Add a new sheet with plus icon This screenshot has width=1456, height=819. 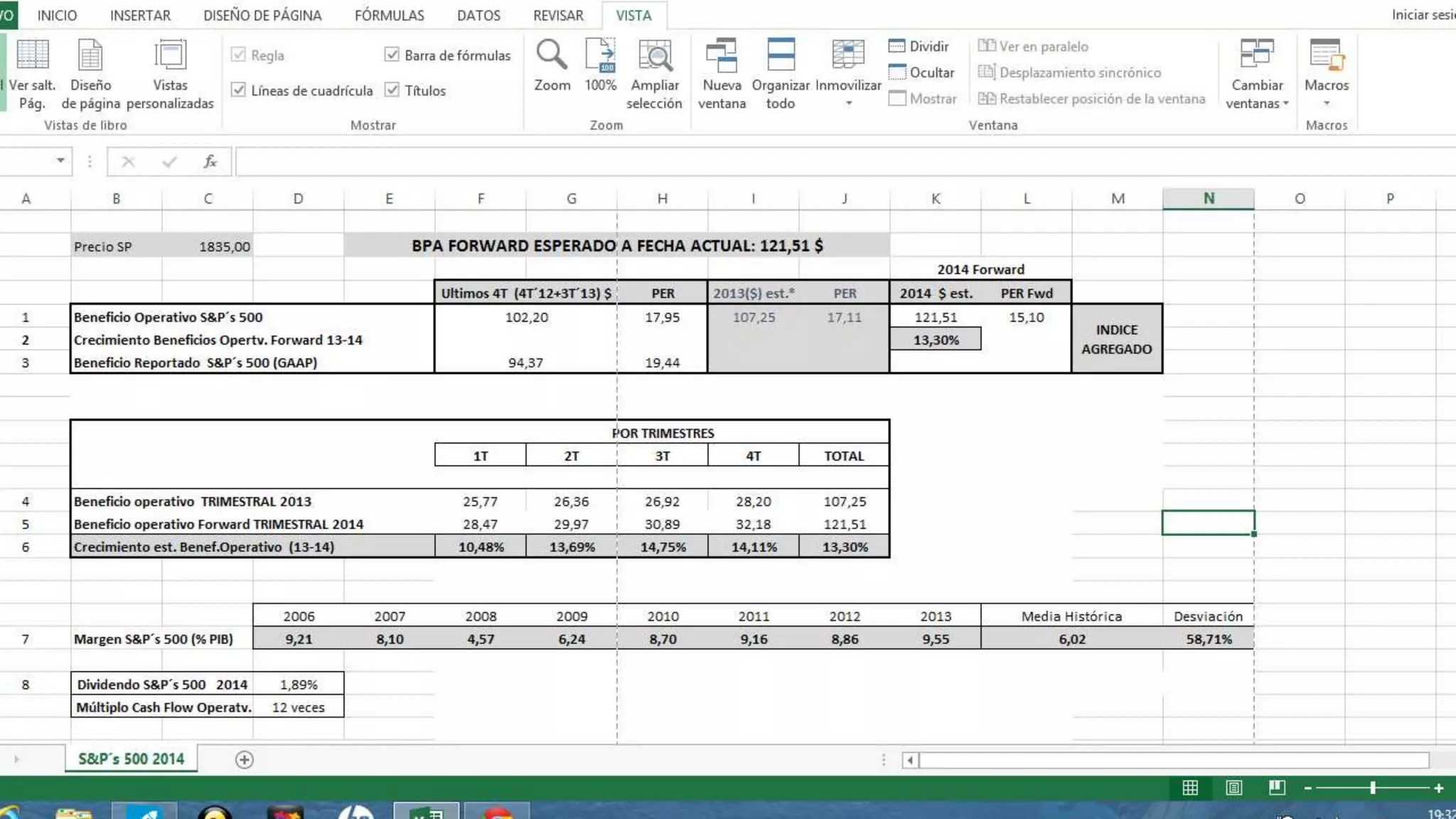244,760
